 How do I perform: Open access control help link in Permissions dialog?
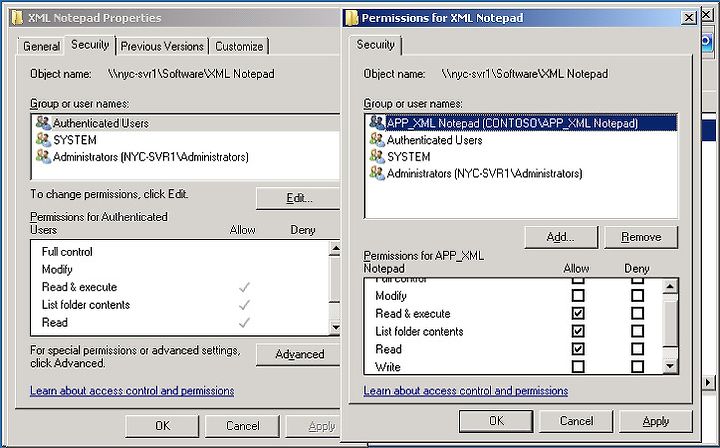pyautogui.click(x=466, y=391)
